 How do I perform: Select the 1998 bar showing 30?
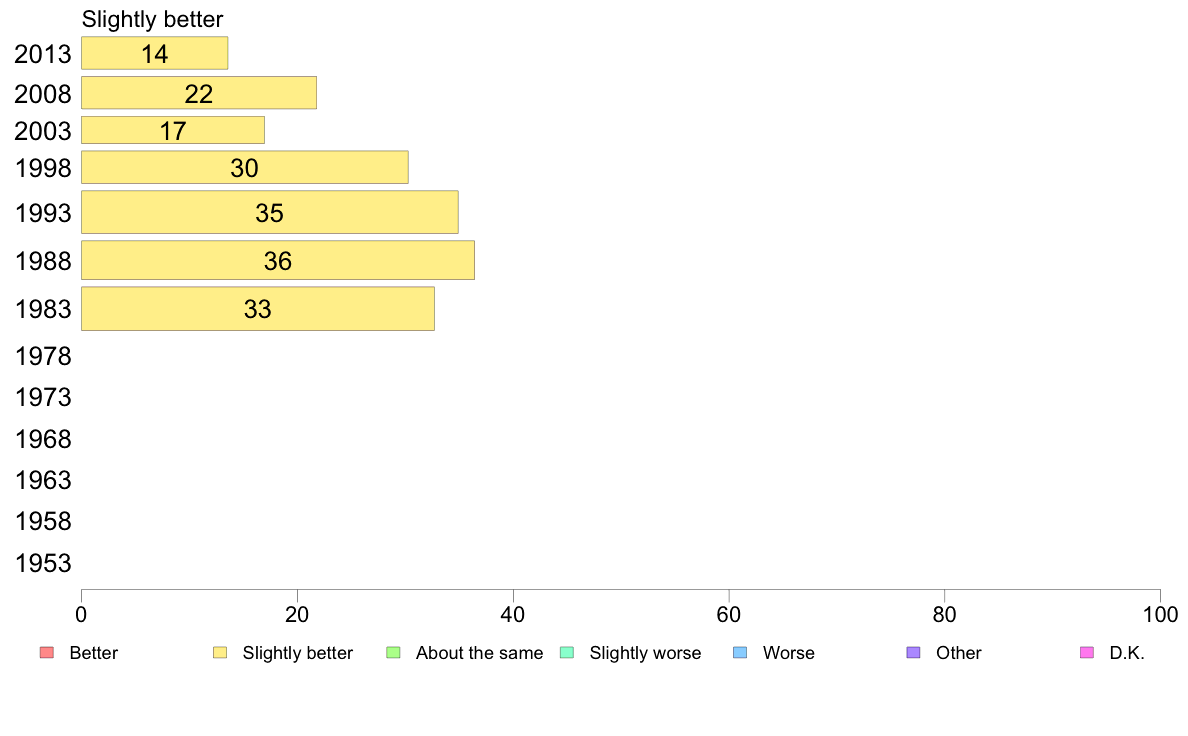245,168
